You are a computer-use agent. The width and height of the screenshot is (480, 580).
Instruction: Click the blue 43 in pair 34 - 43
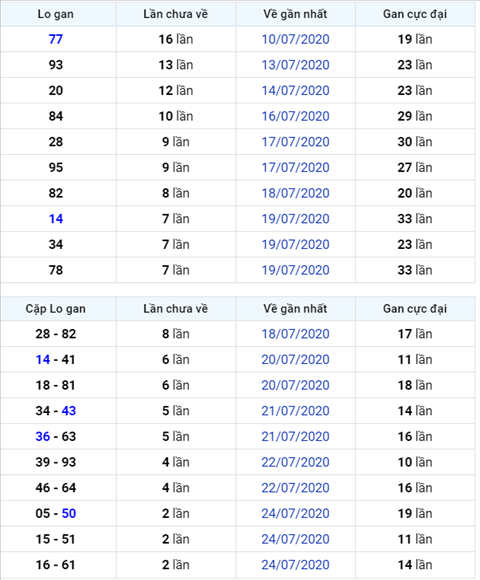tap(69, 411)
